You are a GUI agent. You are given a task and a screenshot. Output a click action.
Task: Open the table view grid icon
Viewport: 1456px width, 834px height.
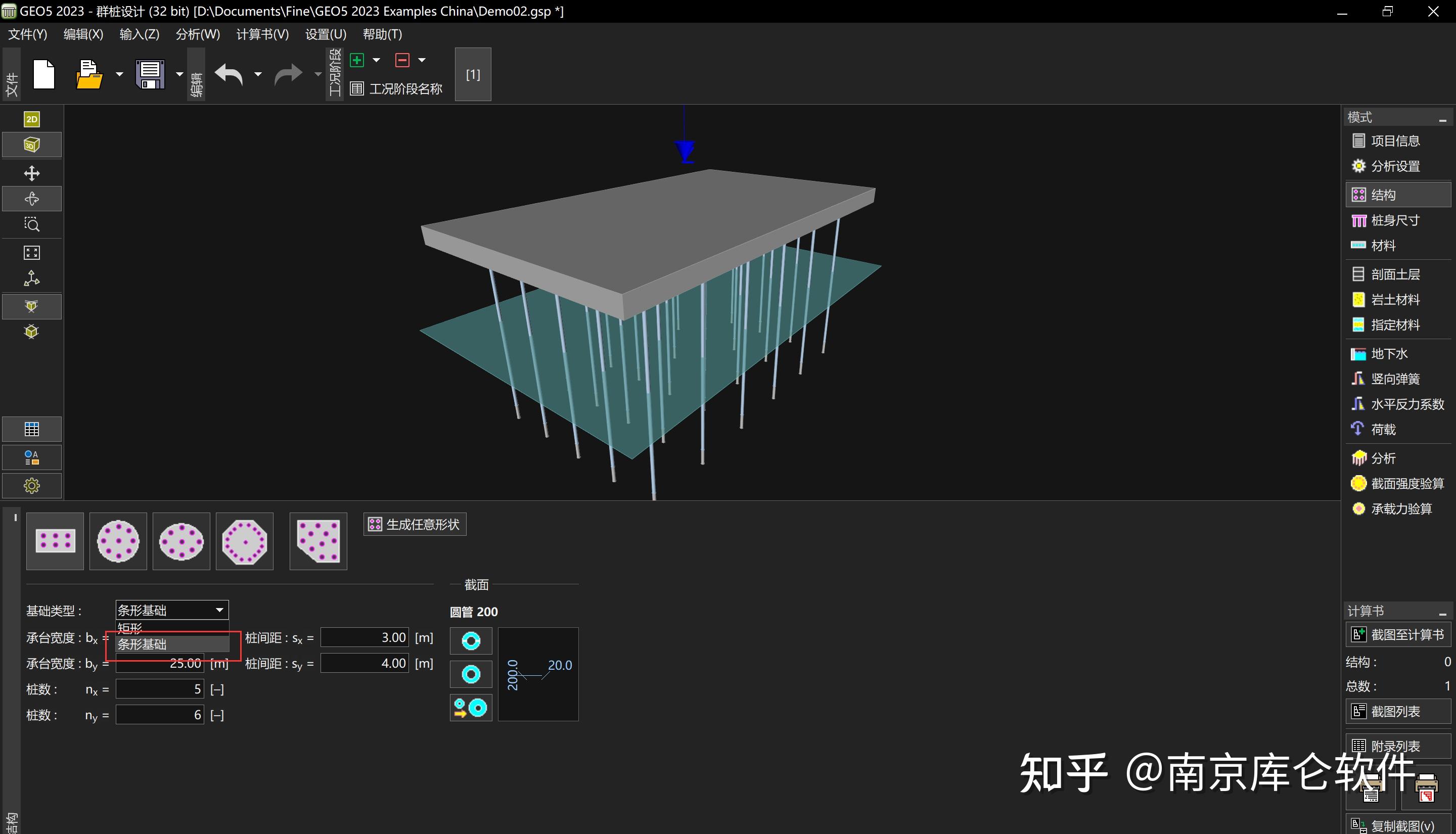point(31,429)
